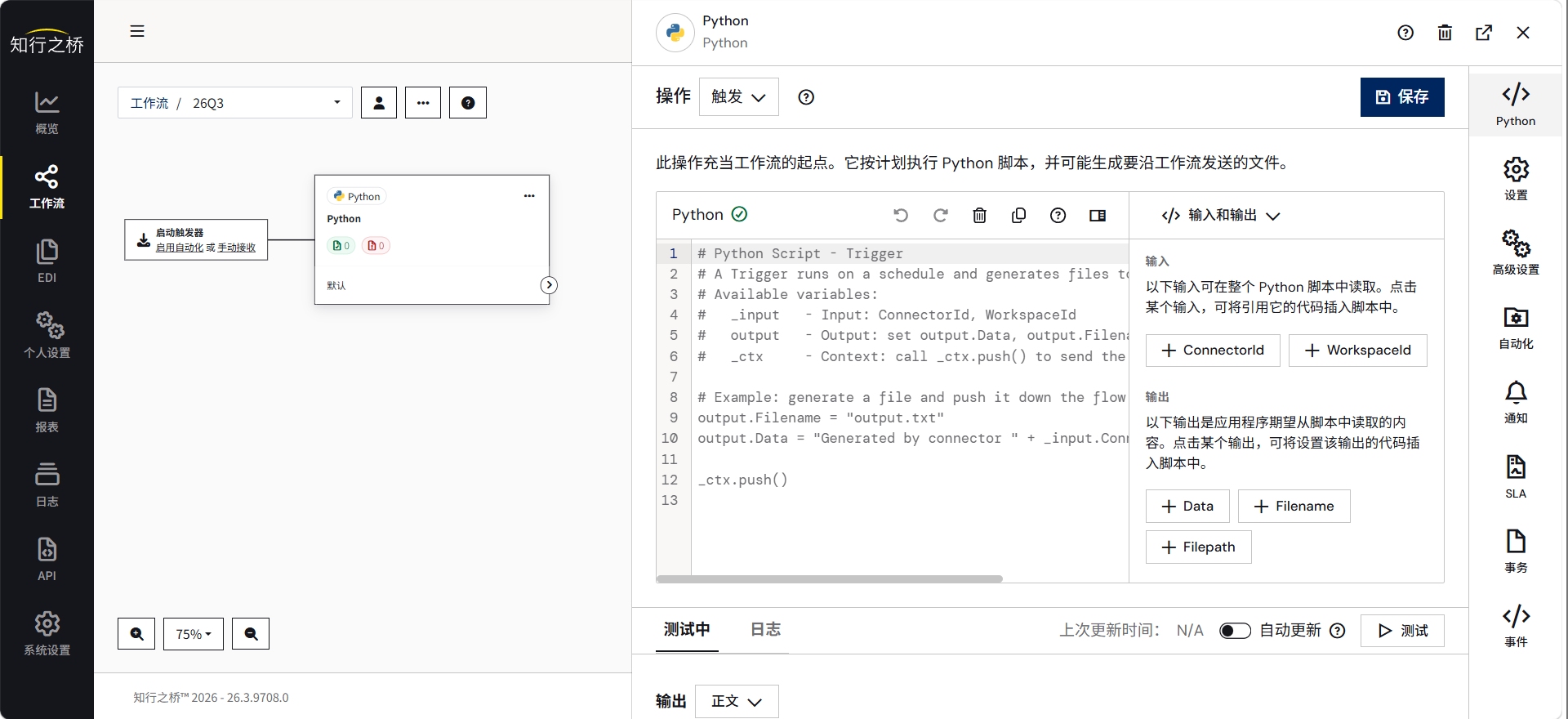Open the API sidebar item
Image resolution: width=1568 pixels, height=719 pixels.
click(47, 559)
